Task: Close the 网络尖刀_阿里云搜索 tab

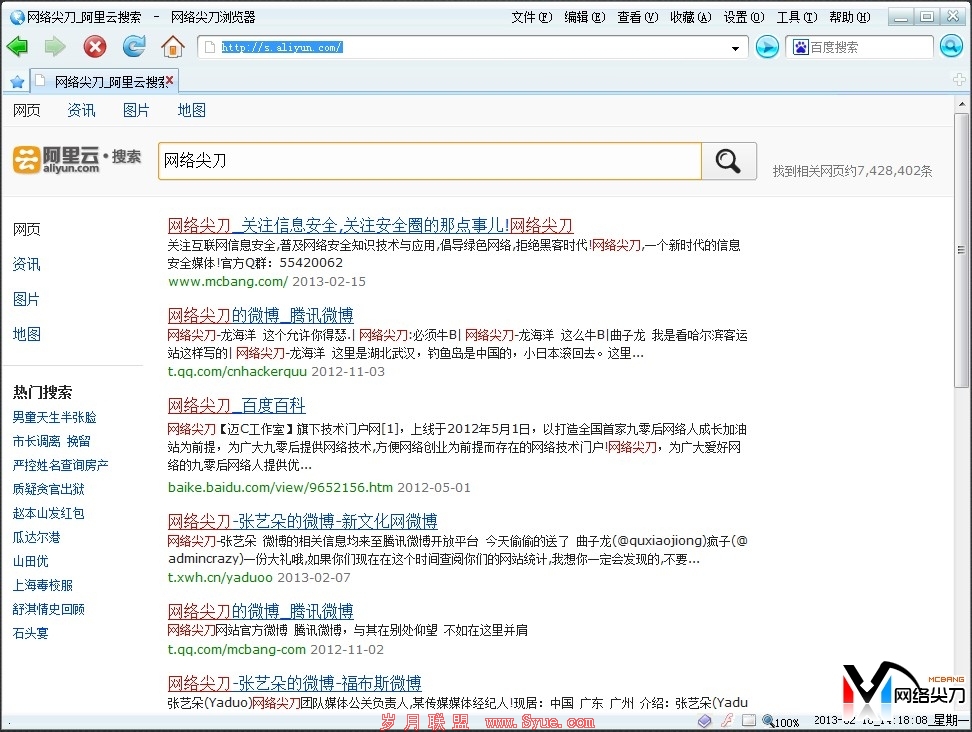Action: [169, 81]
